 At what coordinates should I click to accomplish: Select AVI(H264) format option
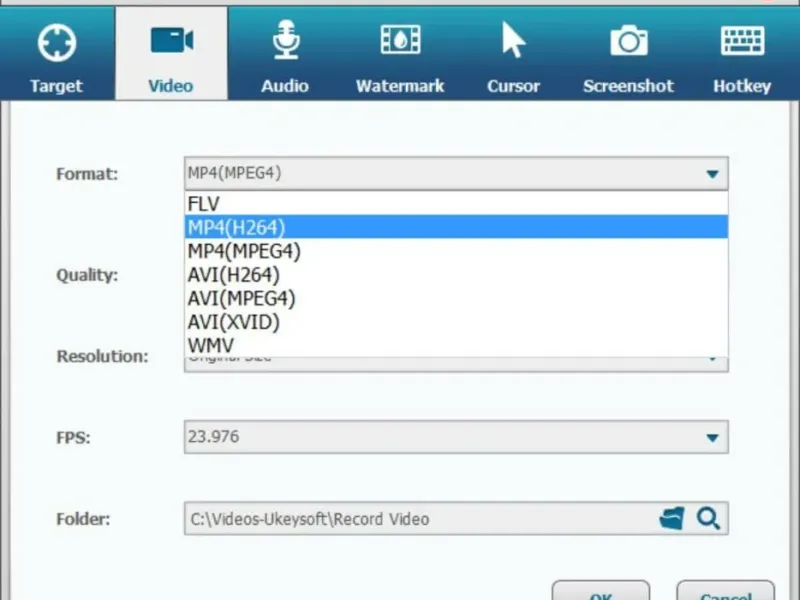pyautogui.click(x=456, y=274)
